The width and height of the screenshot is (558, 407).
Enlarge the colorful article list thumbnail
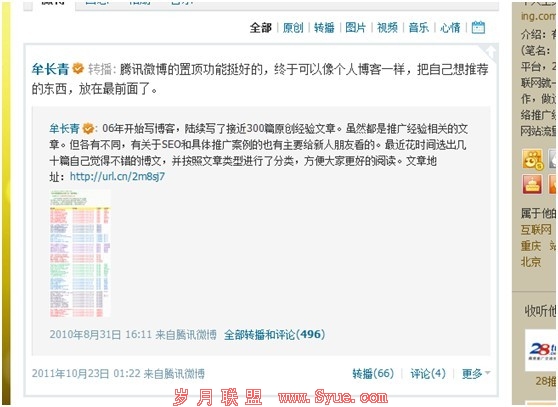click(x=80, y=254)
